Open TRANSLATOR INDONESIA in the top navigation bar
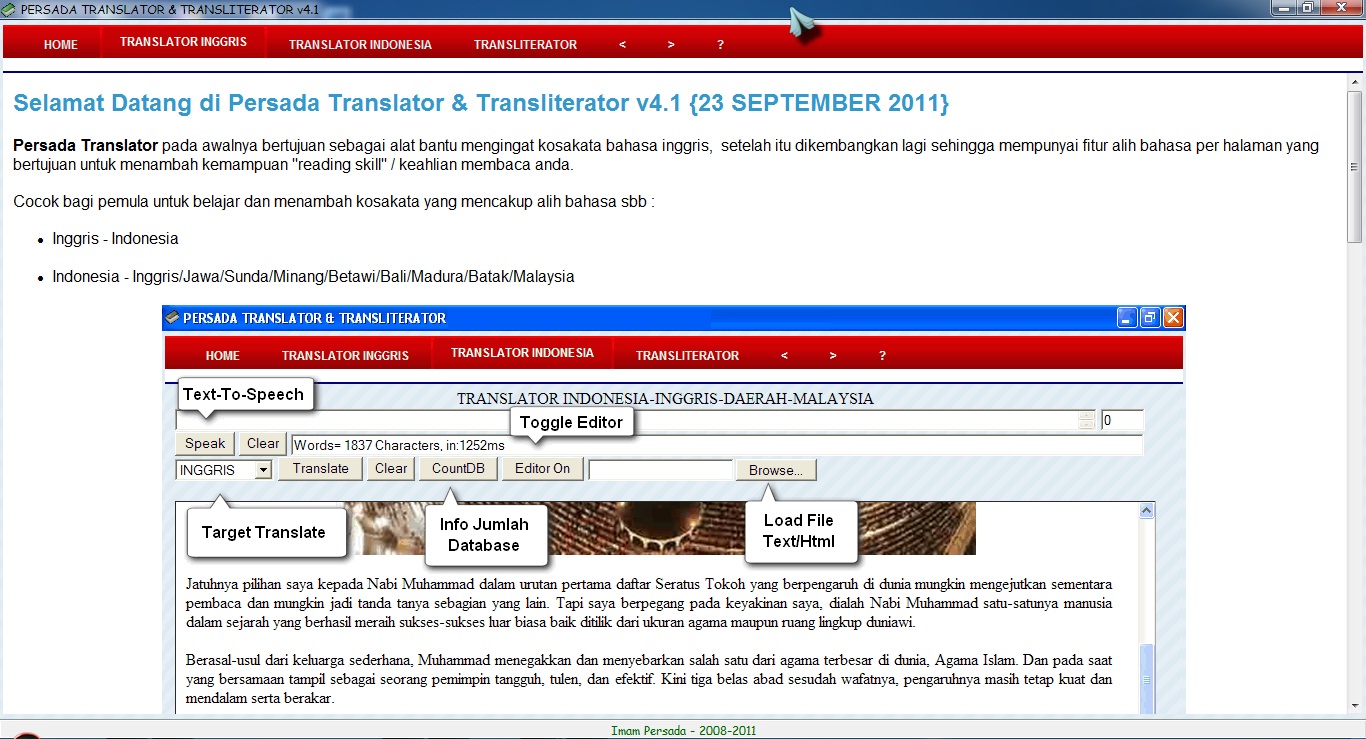 click(360, 45)
